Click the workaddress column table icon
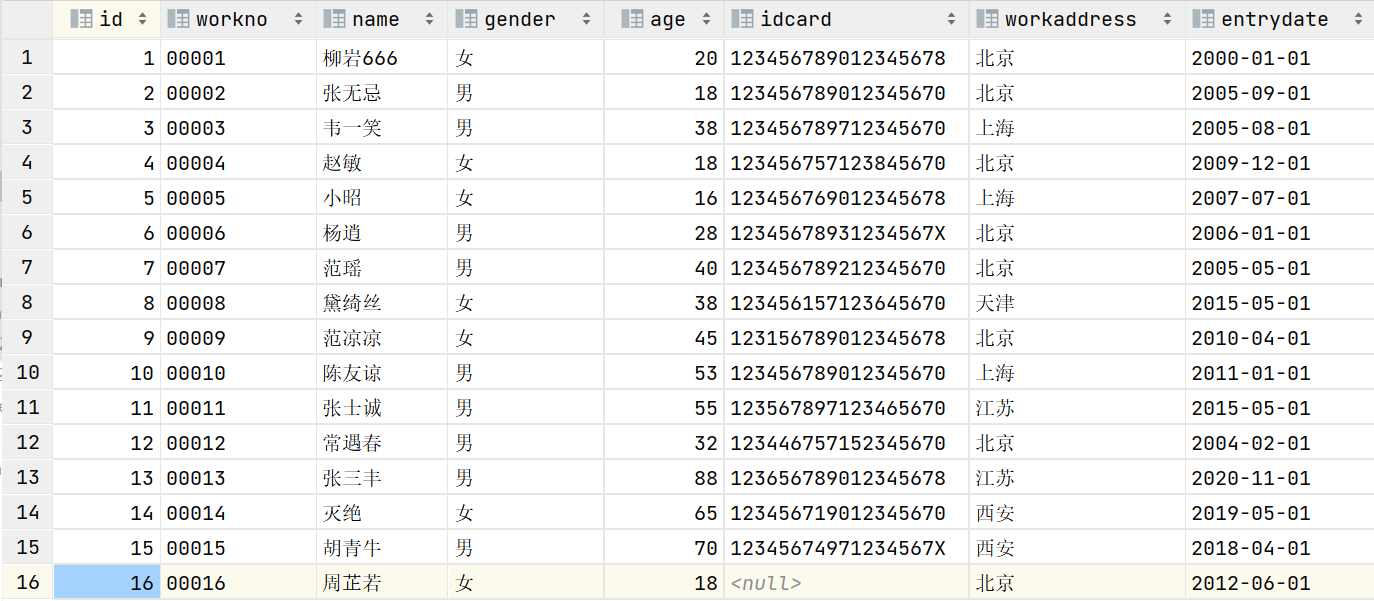 (988, 19)
